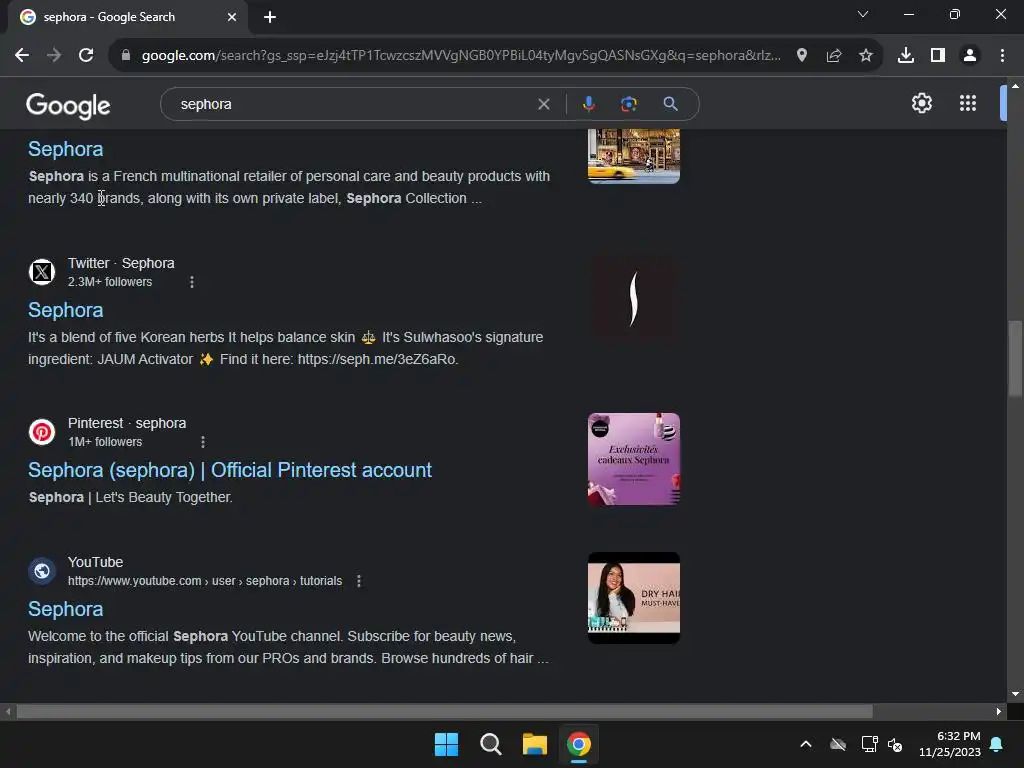This screenshot has width=1024, height=768.
Task: Open Chrome profile menu
Action: [x=970, y=56]
